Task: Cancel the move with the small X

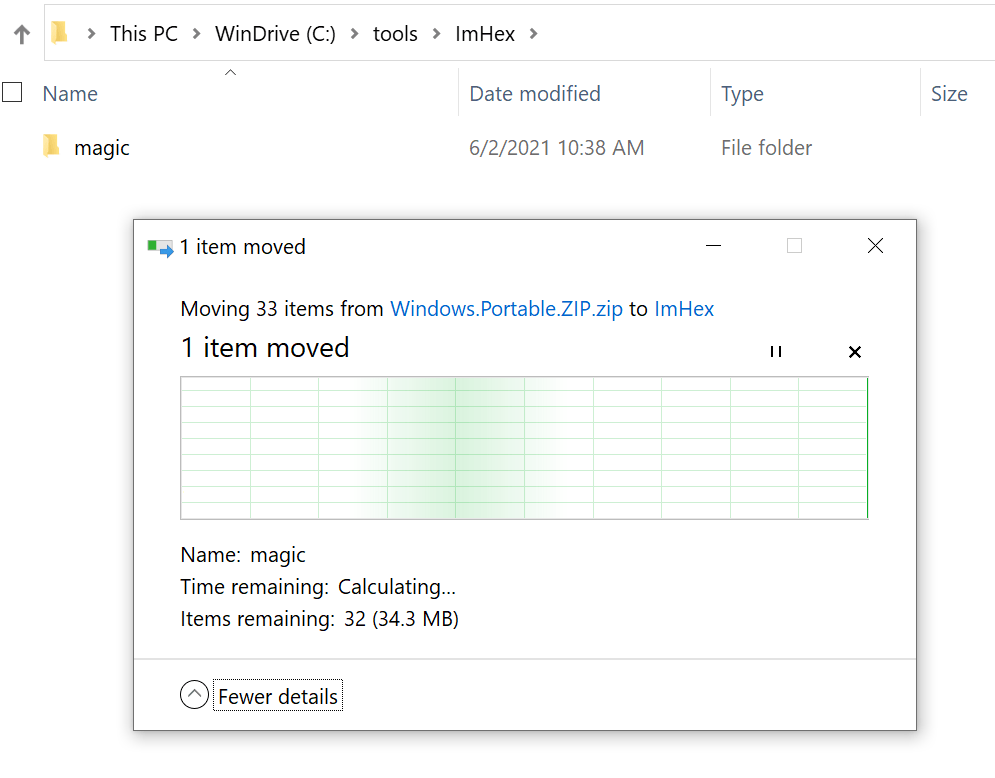Action: 855,352
